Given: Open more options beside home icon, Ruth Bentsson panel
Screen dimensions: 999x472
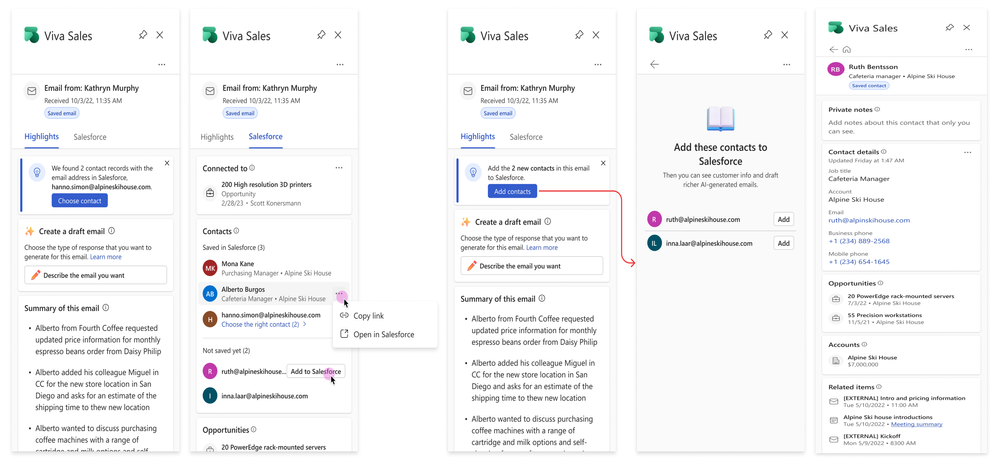Looking at the screenshot, I should (968, 50).
